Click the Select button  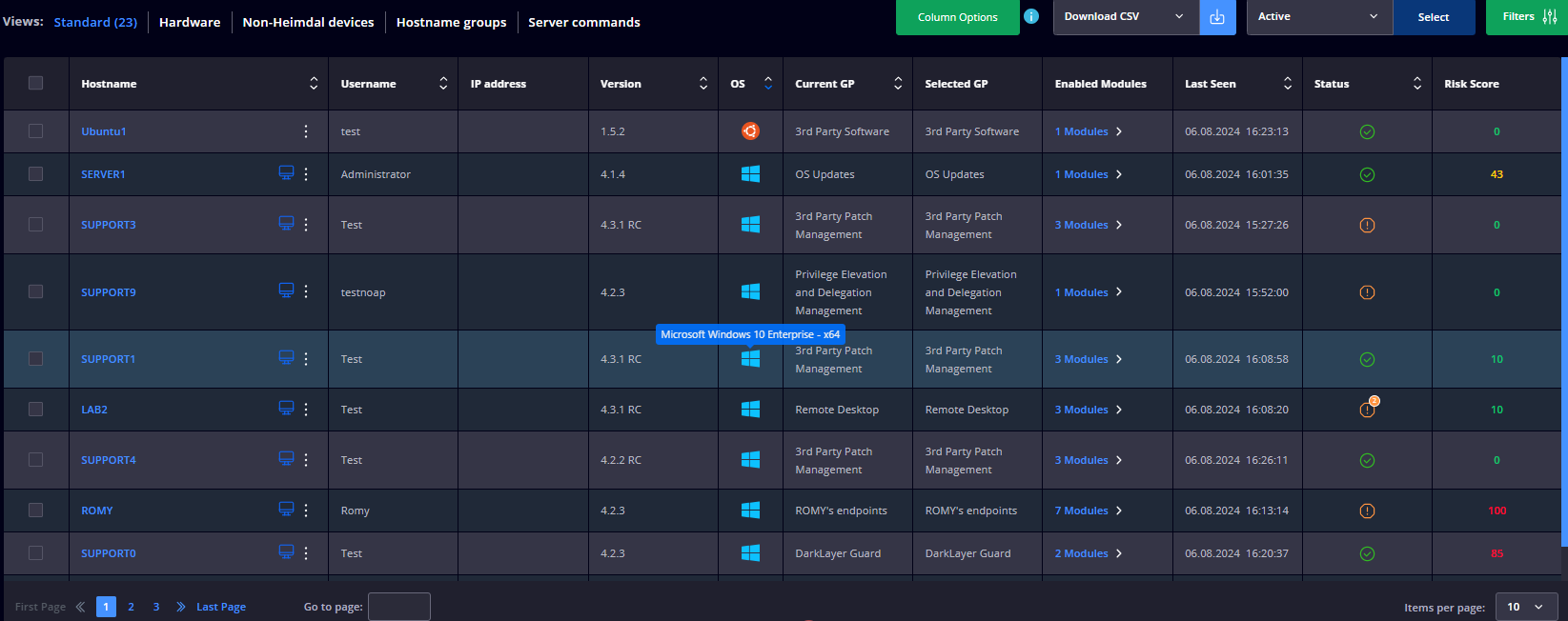click(x=1434, y=17)
